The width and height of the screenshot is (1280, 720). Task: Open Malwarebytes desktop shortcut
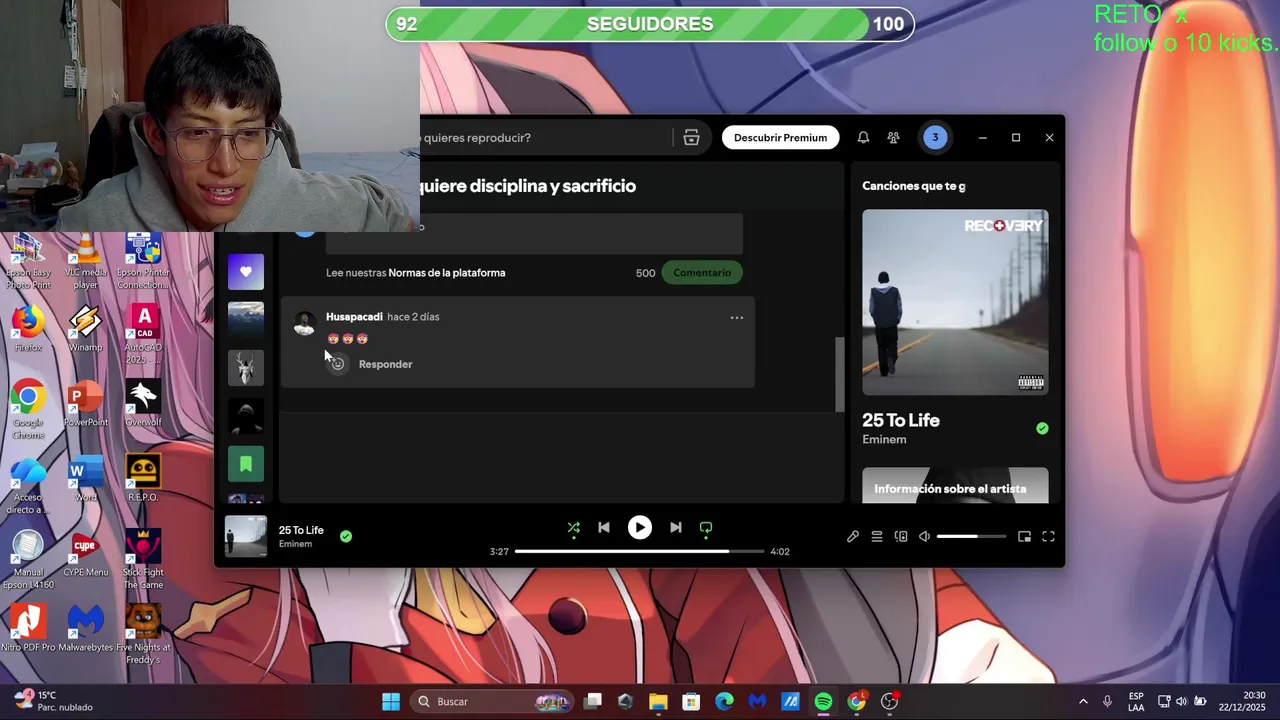tap(85, 630)
